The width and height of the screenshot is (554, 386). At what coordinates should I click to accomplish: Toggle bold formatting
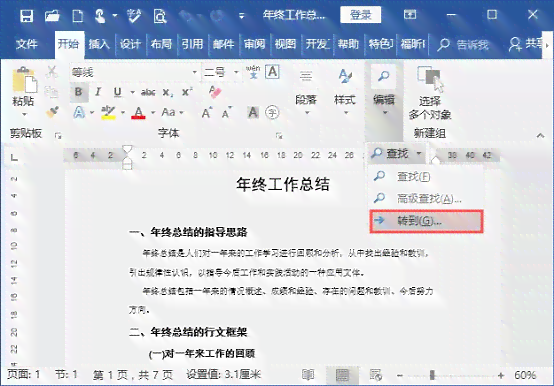coord(78,92)
